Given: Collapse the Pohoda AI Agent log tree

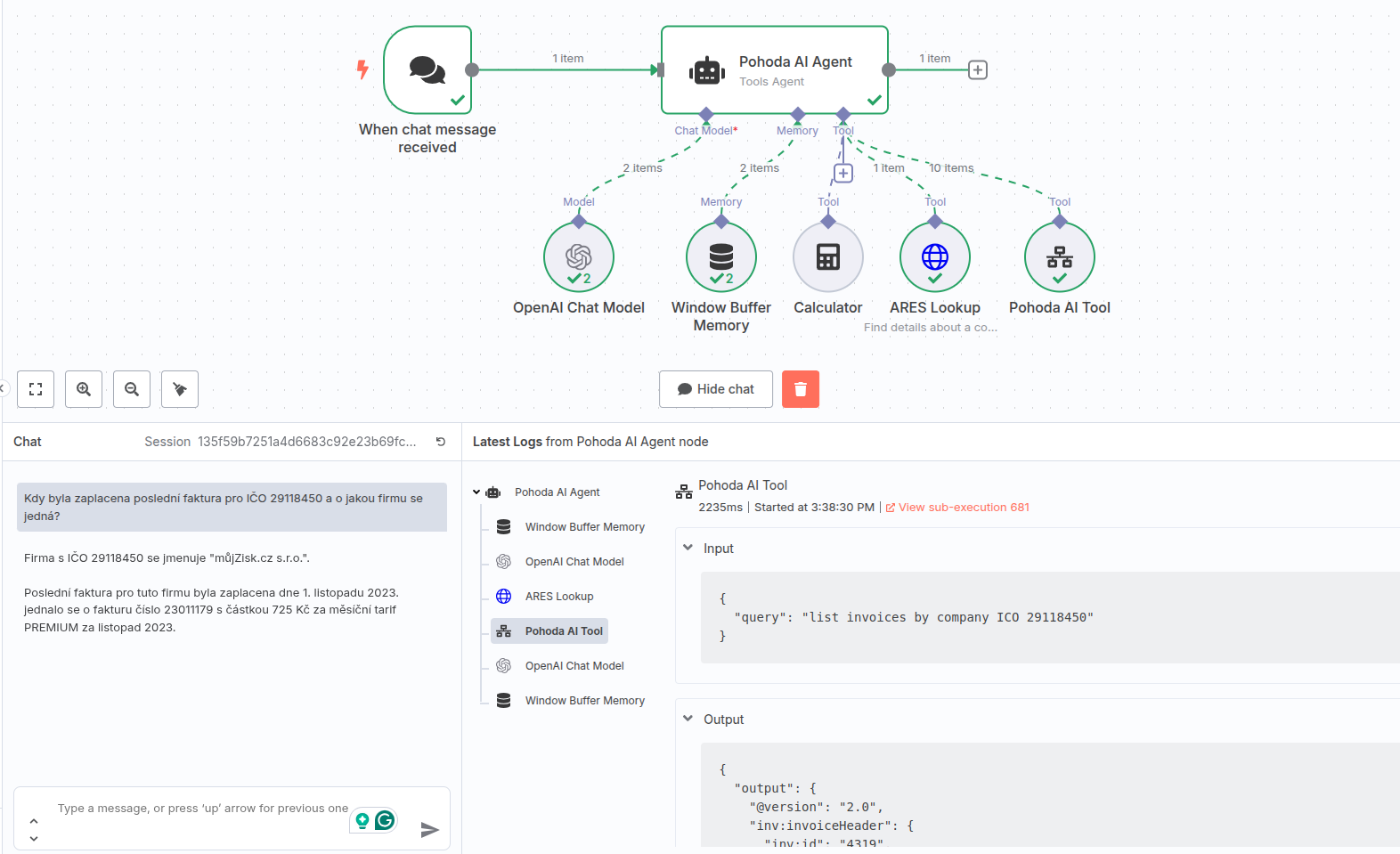Looking at the screenshot, I should coord(476,492).
